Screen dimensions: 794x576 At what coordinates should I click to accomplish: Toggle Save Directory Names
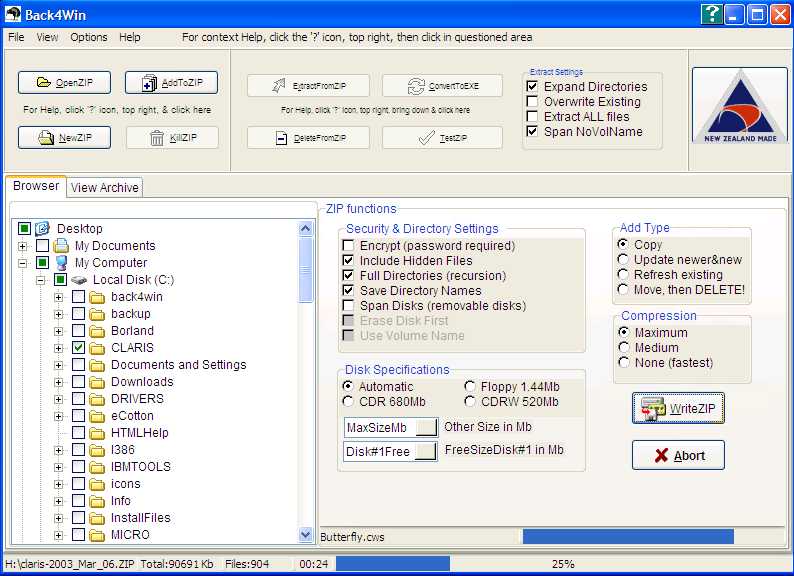pos(348,291)
